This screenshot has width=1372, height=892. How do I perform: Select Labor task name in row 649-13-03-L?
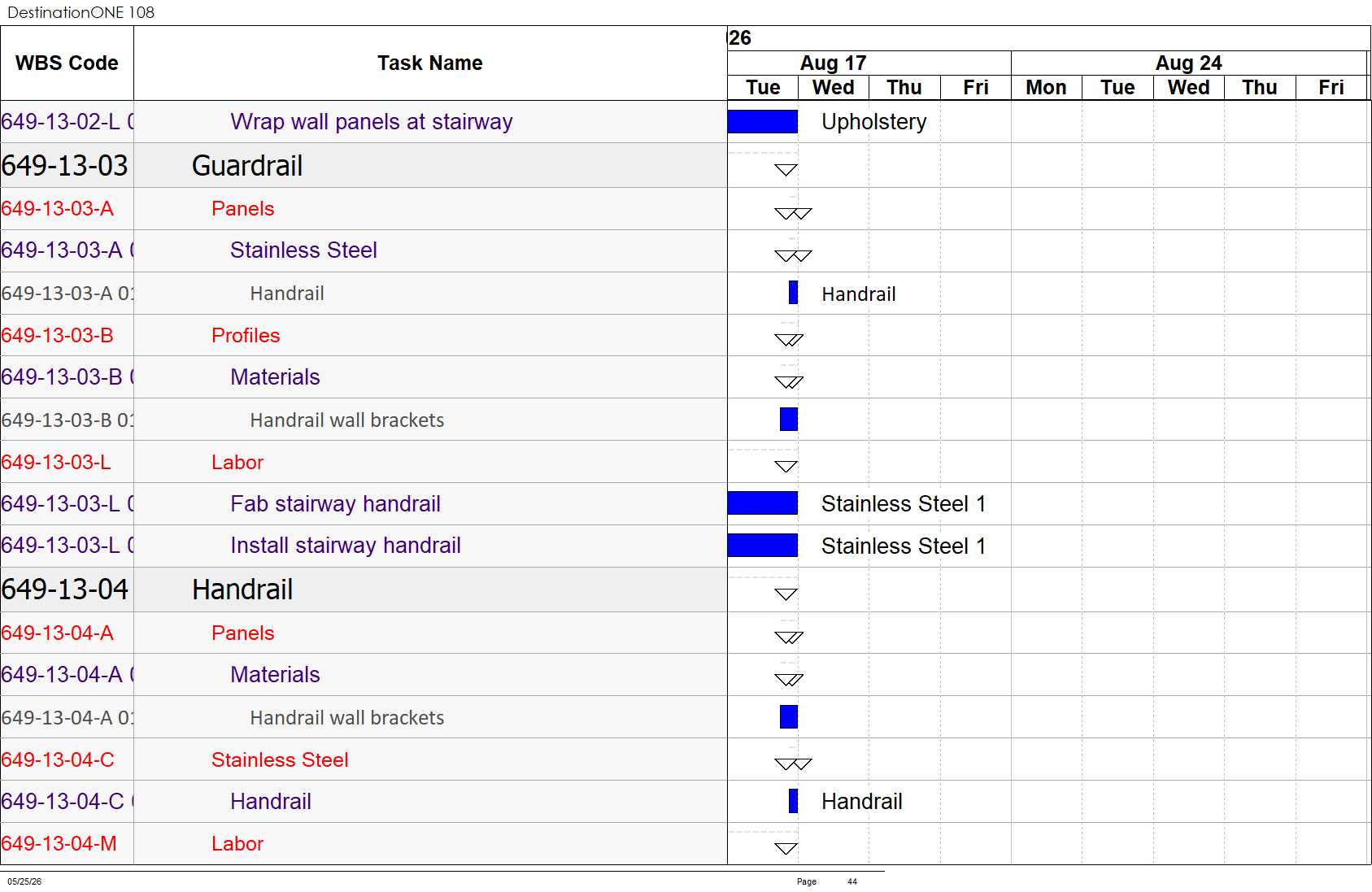pyautogui.click(x=237, y=462)
